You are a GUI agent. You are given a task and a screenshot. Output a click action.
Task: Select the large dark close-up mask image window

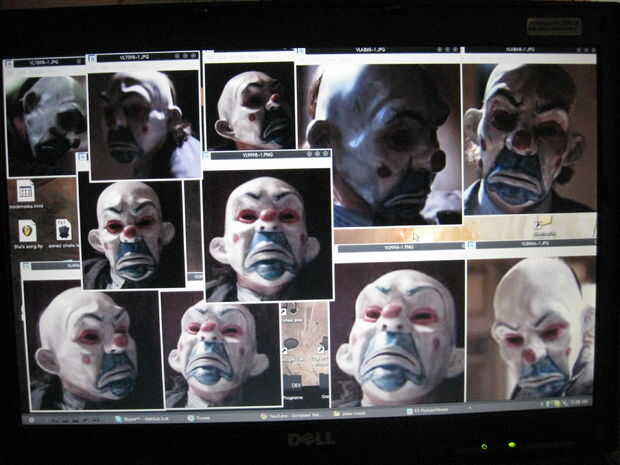click(x=379, y=144)
